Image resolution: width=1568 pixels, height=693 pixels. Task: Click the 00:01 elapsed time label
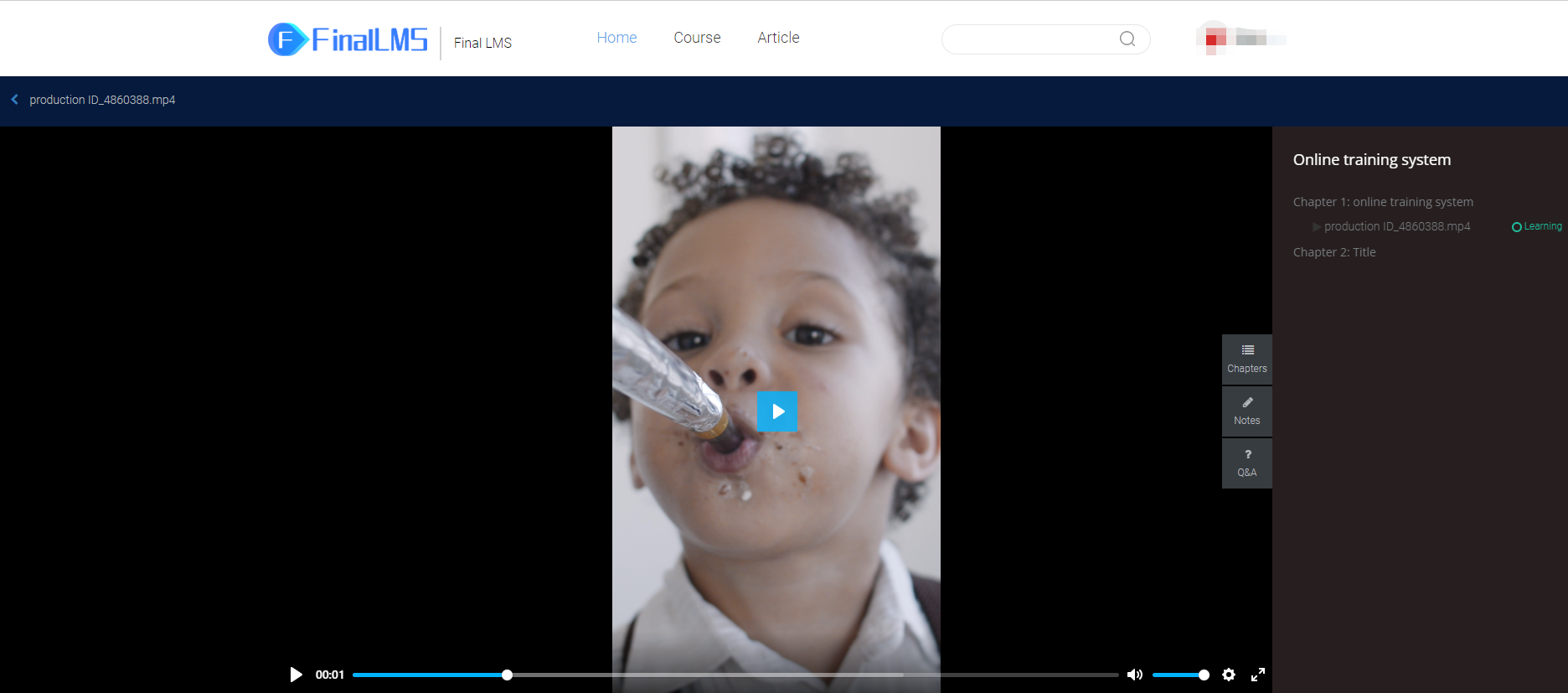tap(330, 675)
